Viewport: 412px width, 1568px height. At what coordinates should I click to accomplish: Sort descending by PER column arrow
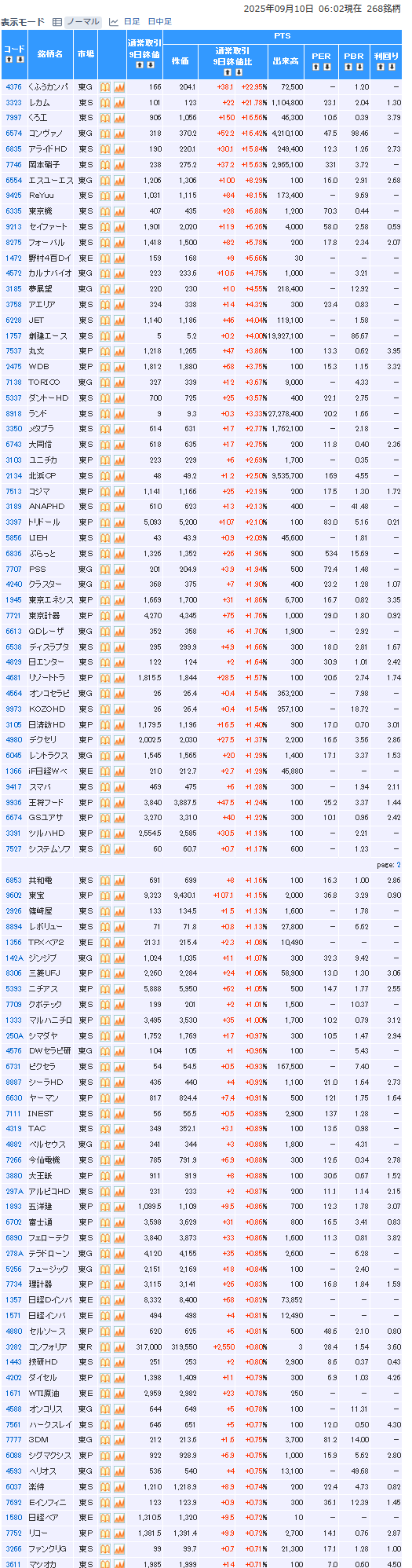click(x=326, y=67)
